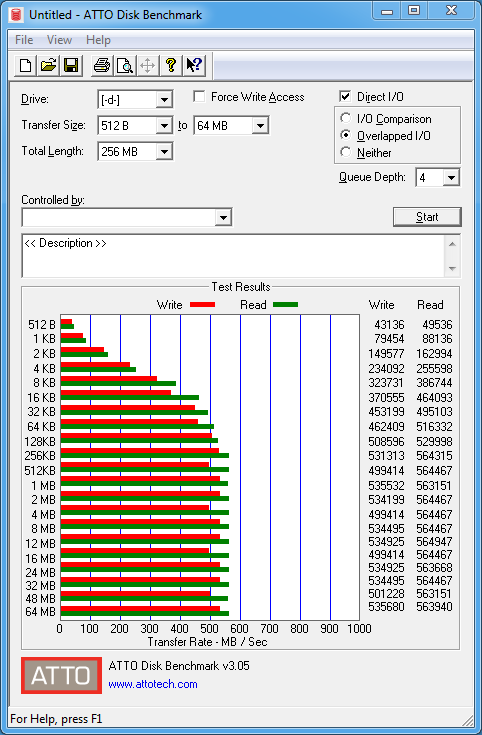Minimize the ATTO Disk Benchmark window

coord(387,11)
